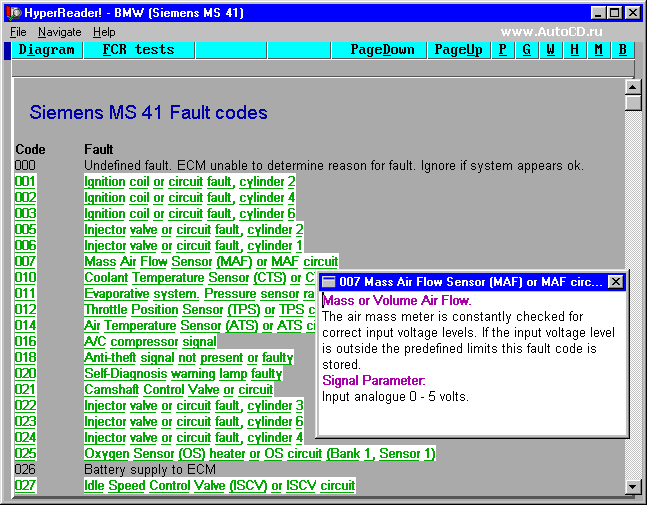
Task: Click the Diagram toolbar button
Action: coord(47,50)
